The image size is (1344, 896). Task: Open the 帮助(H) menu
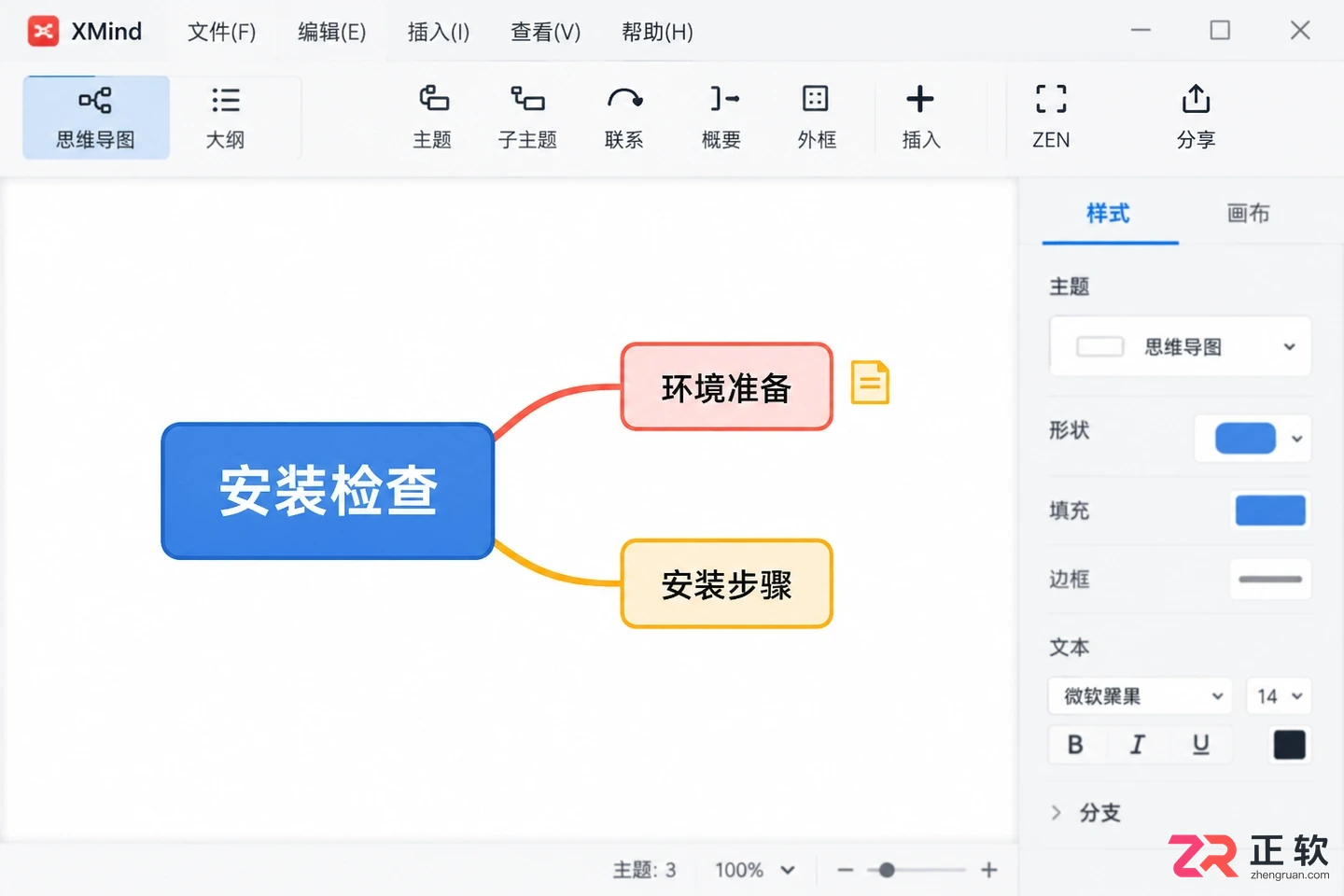pos(657,32)
